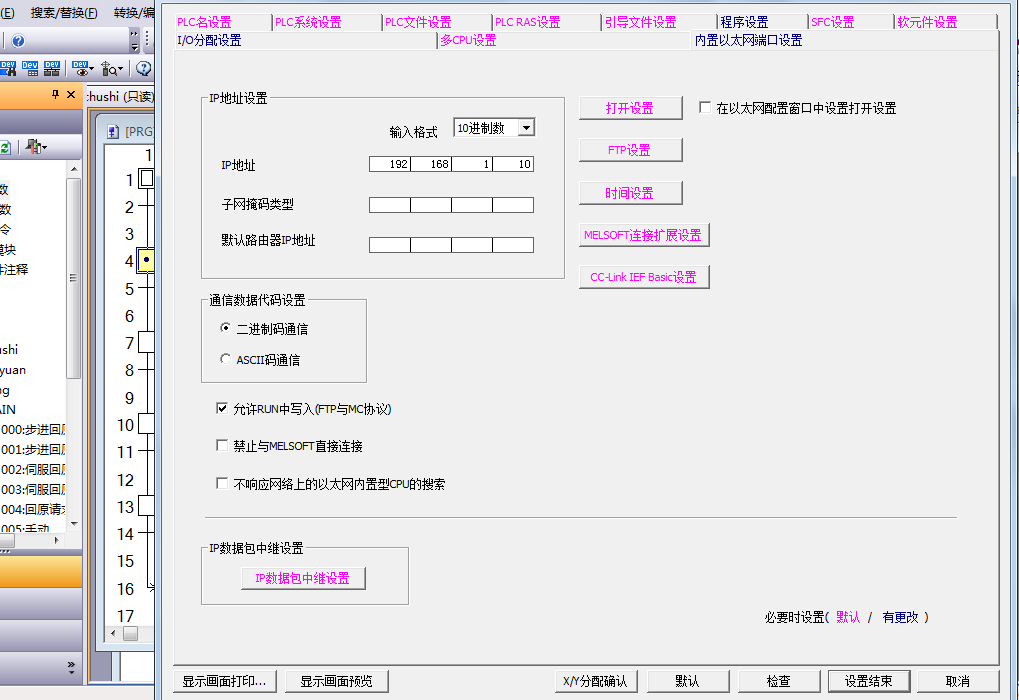Click the blue help question mark icon

18,41
